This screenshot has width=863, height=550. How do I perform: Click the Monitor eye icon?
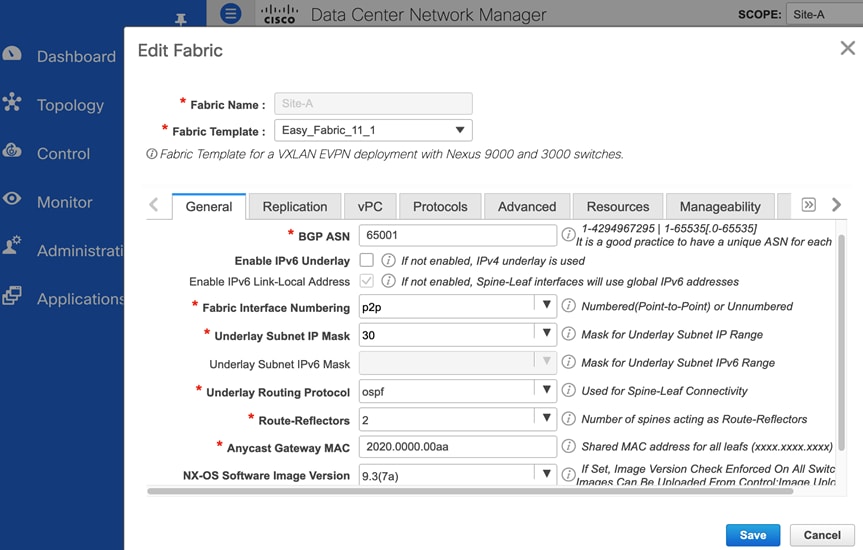click(12, 200)
